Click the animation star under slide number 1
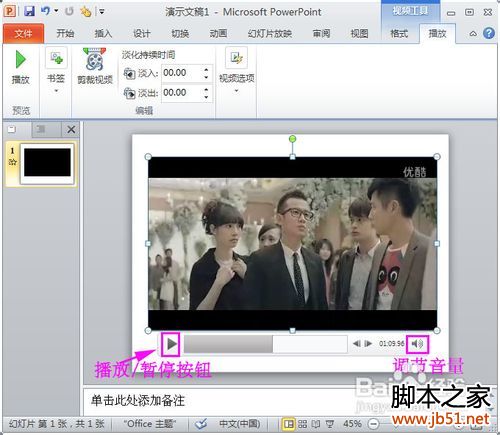The width and height of the screenshot is (500, 435). [13, 162]
